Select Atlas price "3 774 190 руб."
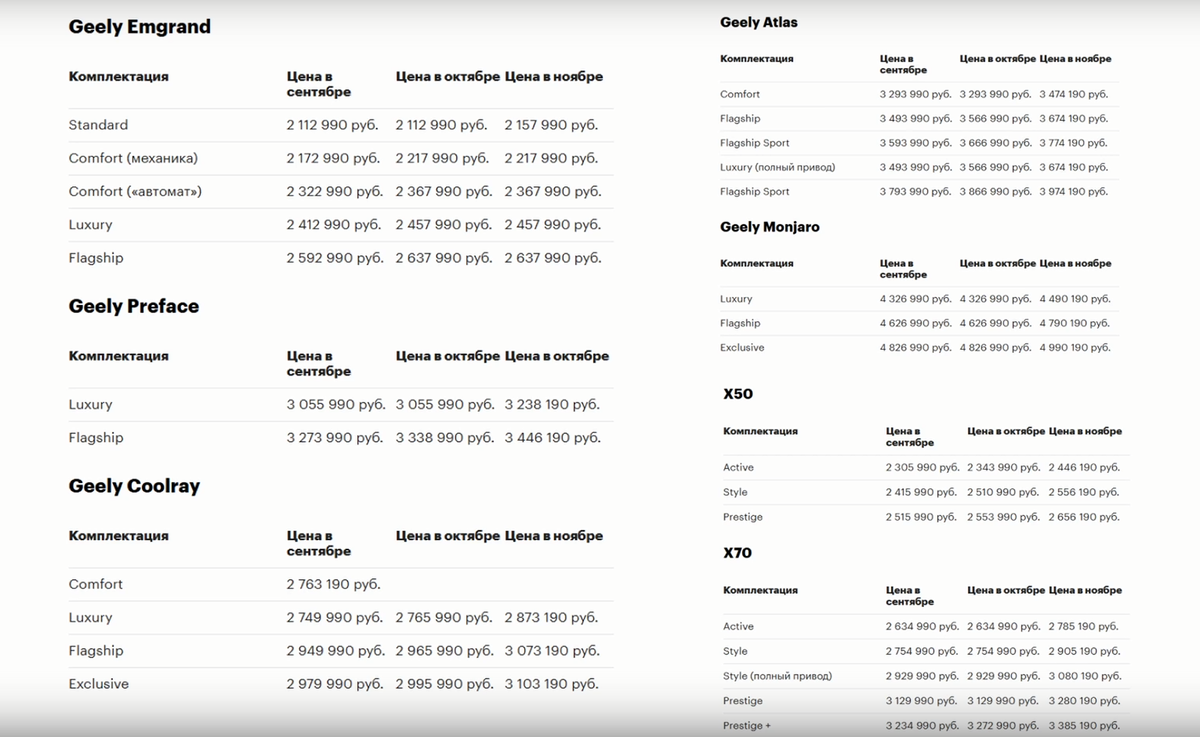Image resolution: width=1200 pixels, height=737 pixels. (x=1073, y=143)
